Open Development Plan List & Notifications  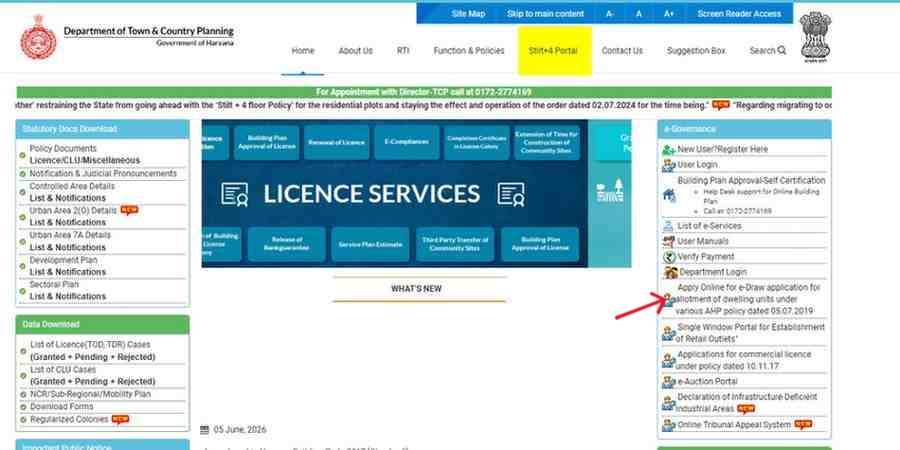(x=68, y=266)
